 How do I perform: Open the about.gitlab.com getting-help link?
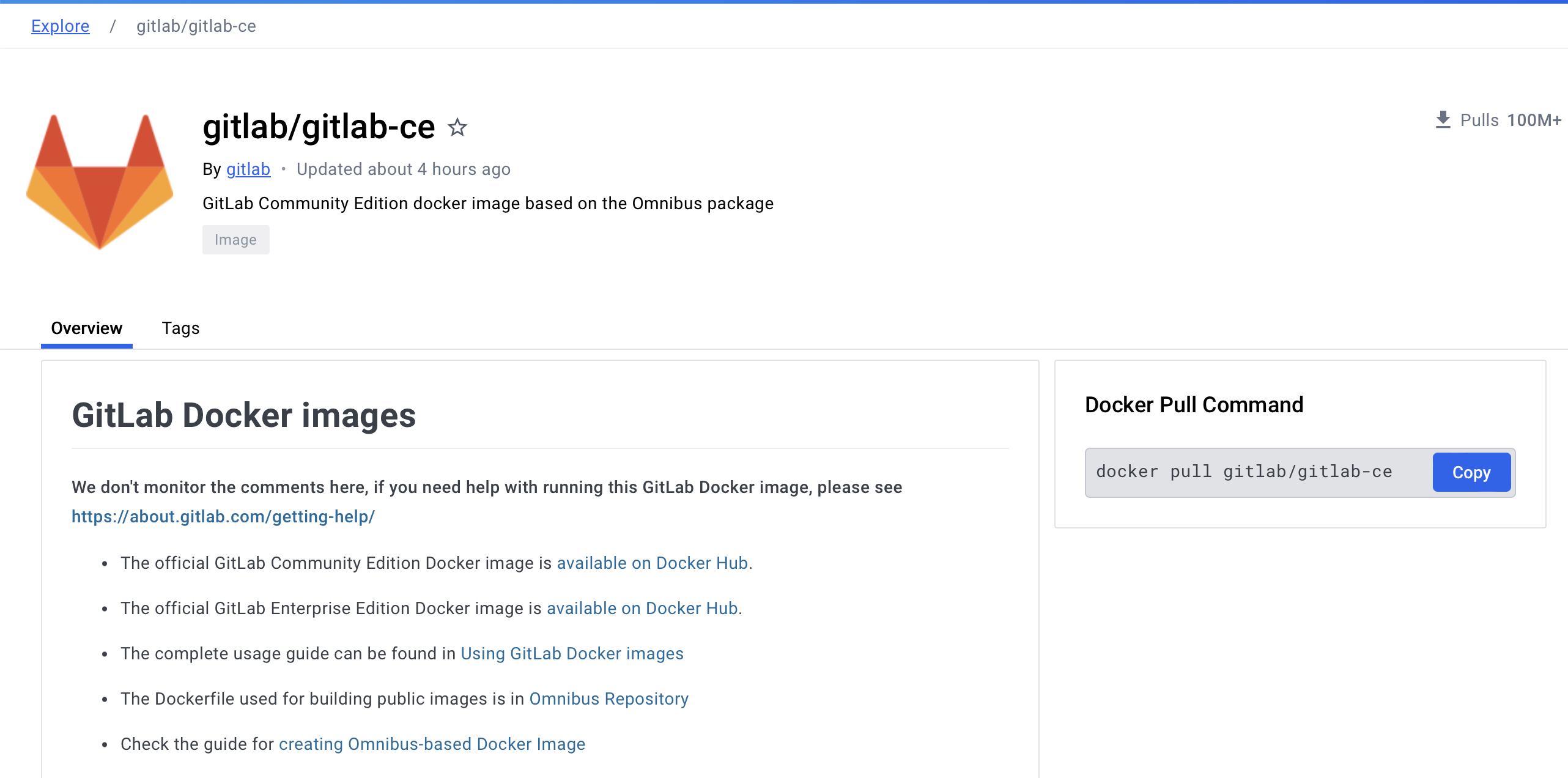click(x=223, y=517)
